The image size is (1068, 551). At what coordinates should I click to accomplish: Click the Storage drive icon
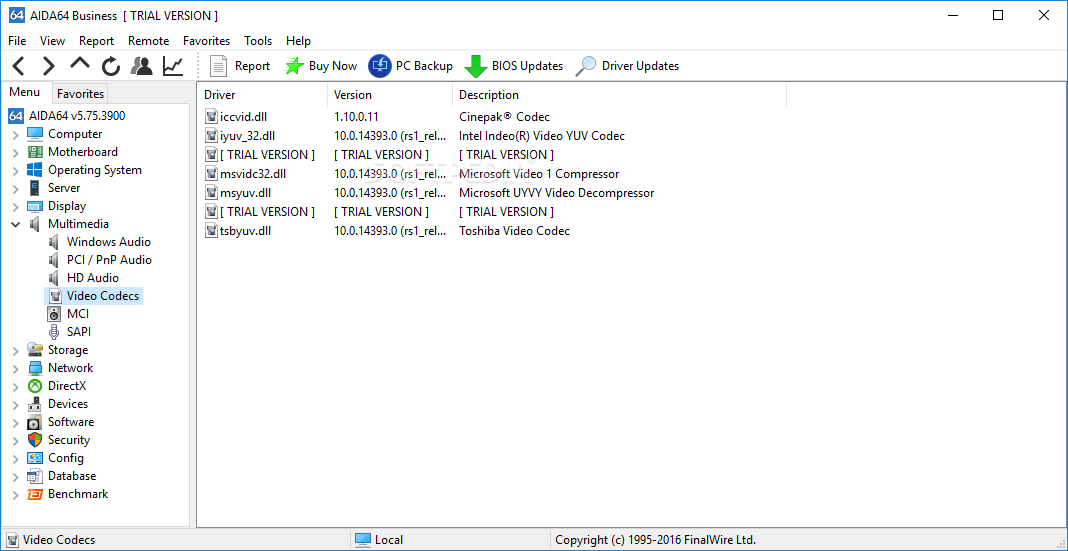[35, 350]
